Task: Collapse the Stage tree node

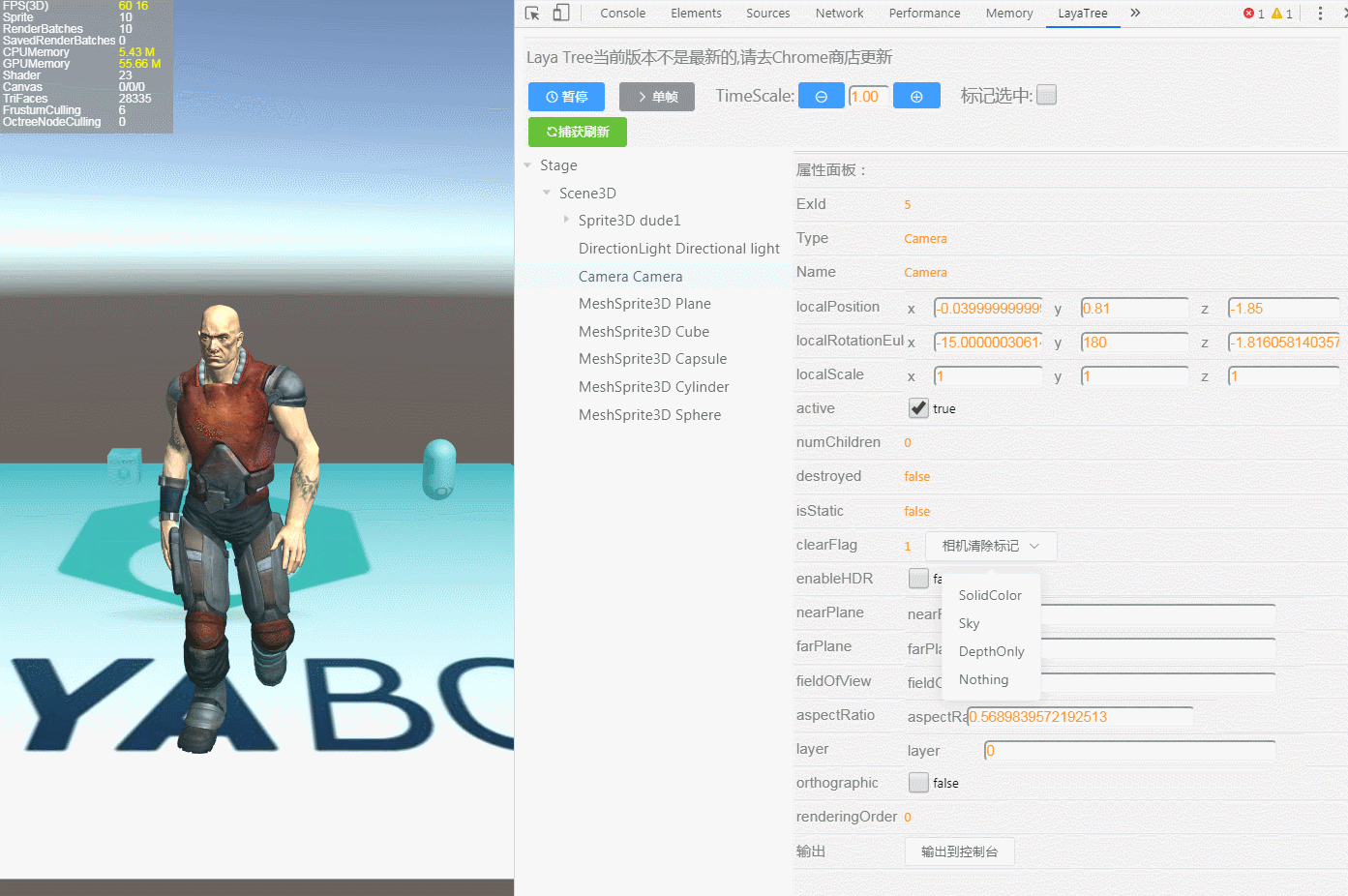Action: (x=527, y=165)
